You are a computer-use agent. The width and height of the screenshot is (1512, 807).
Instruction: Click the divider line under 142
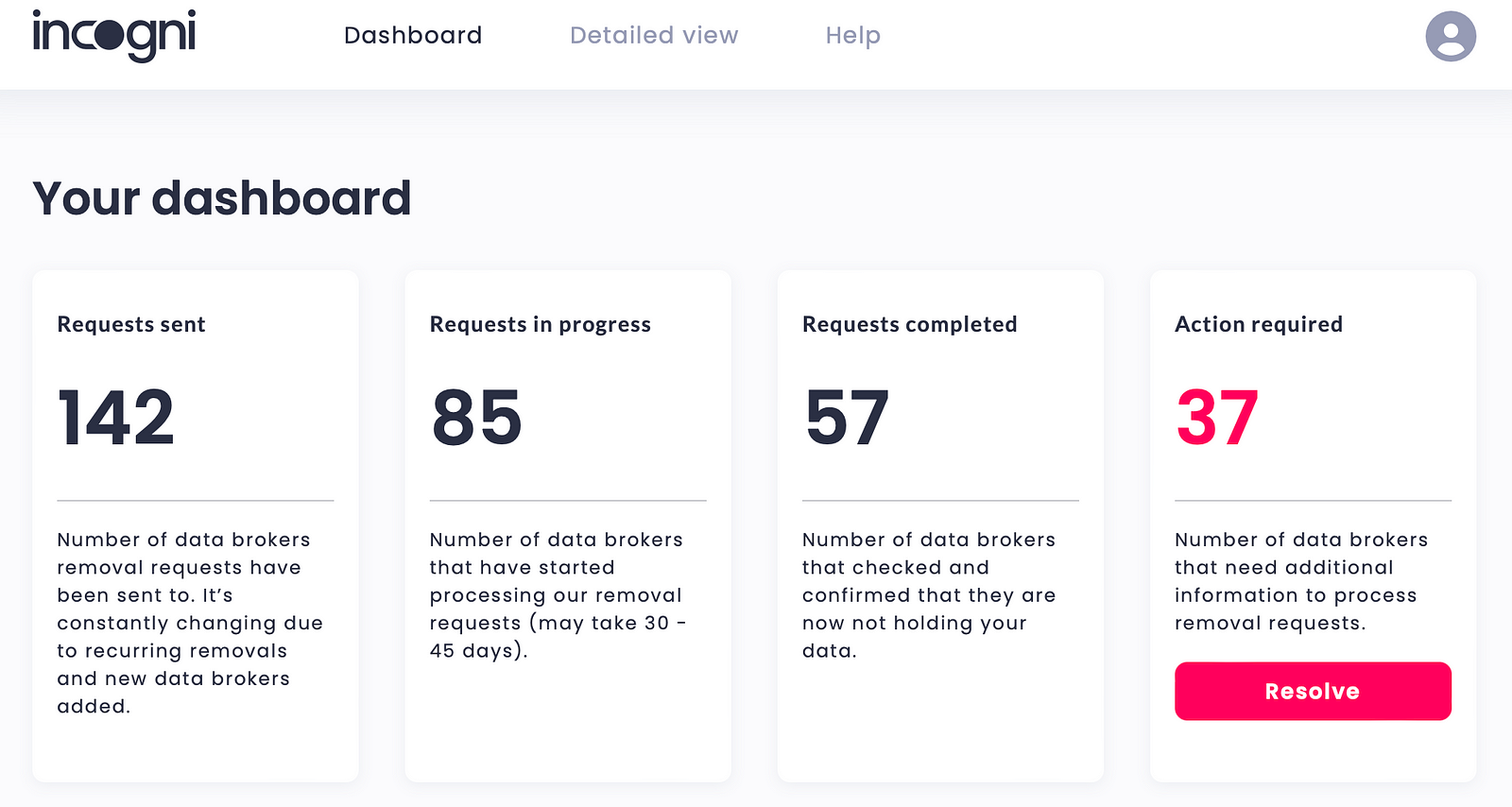tap(196, 500)
